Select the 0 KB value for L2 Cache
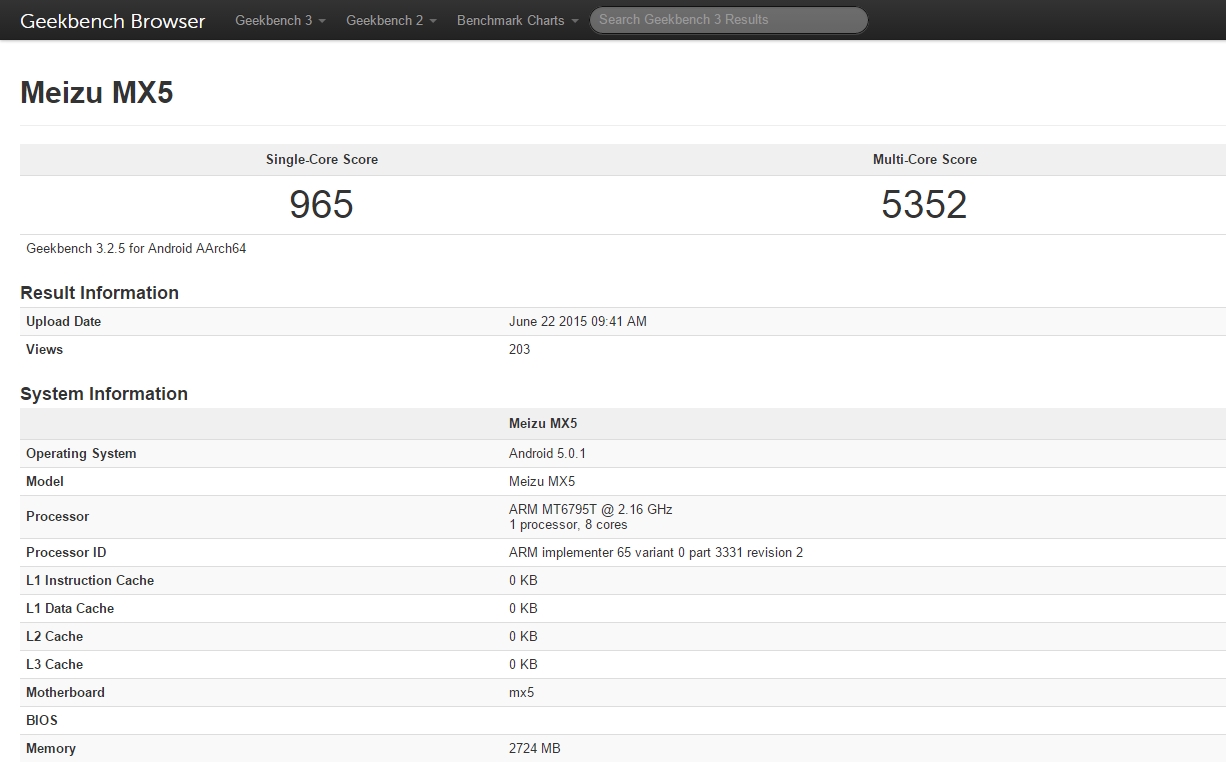Image resolution: width=1226 pixels, height=762 pixels. (x=523, y=636)
